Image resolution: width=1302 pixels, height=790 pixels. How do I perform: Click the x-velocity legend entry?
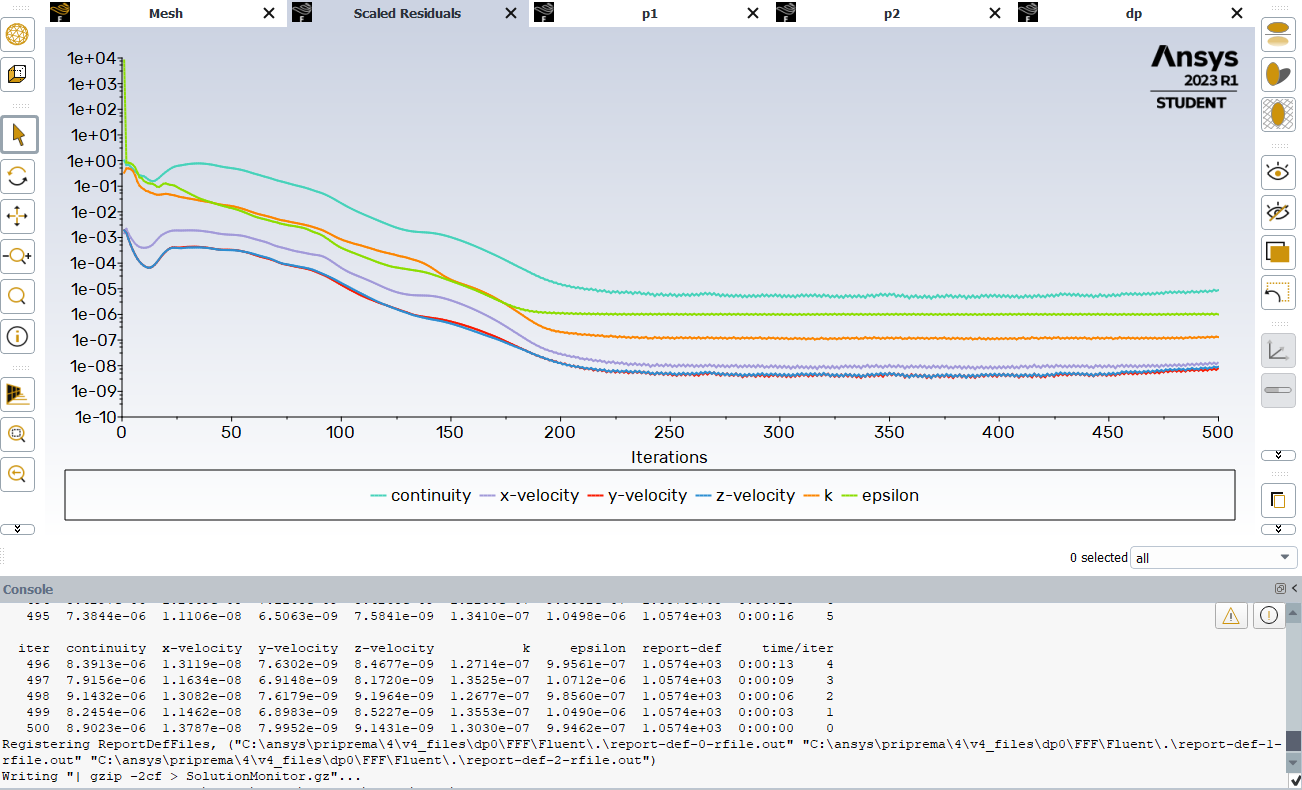click(529, 495)
